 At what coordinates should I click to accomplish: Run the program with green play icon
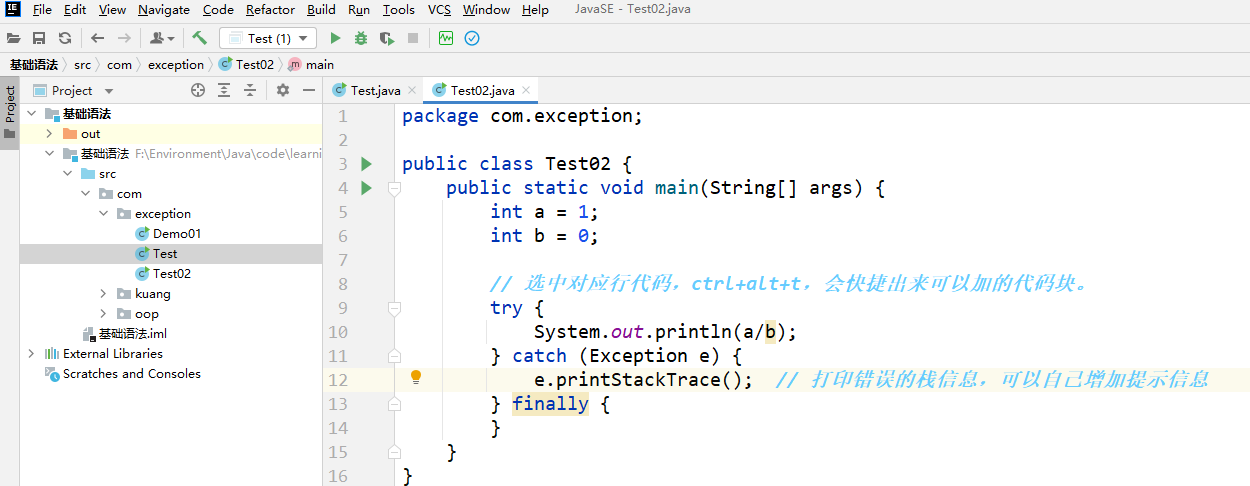tap(335, 38)
